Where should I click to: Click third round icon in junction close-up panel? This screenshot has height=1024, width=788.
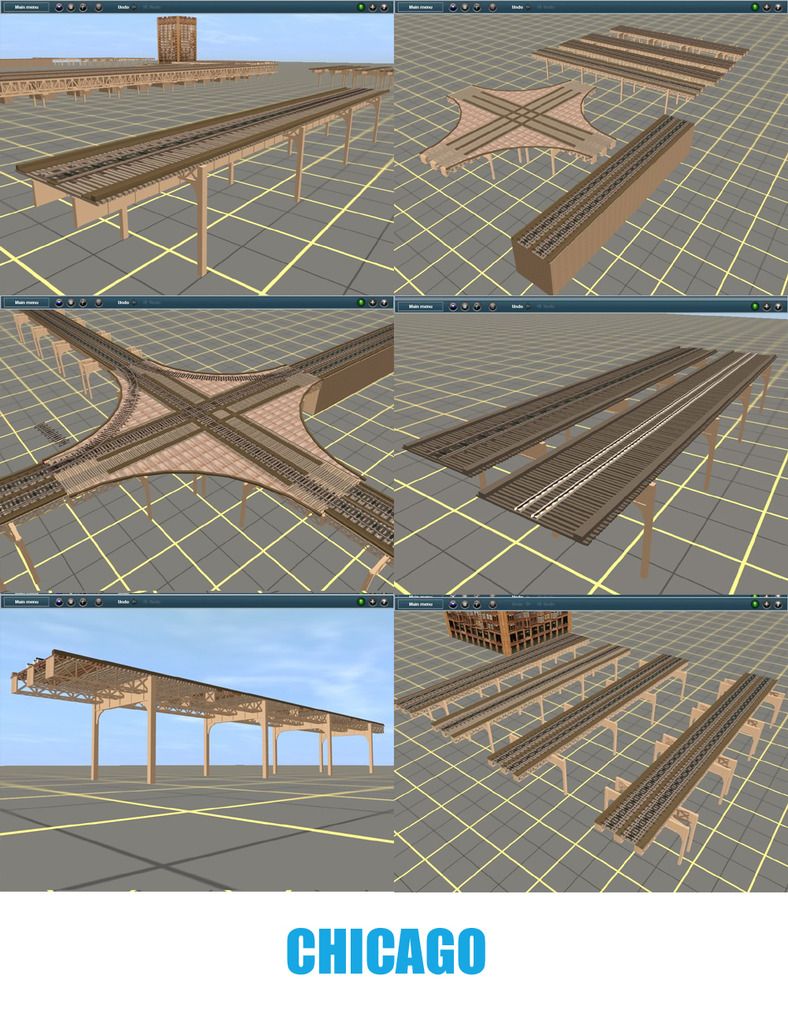click(x=83, y=303)
